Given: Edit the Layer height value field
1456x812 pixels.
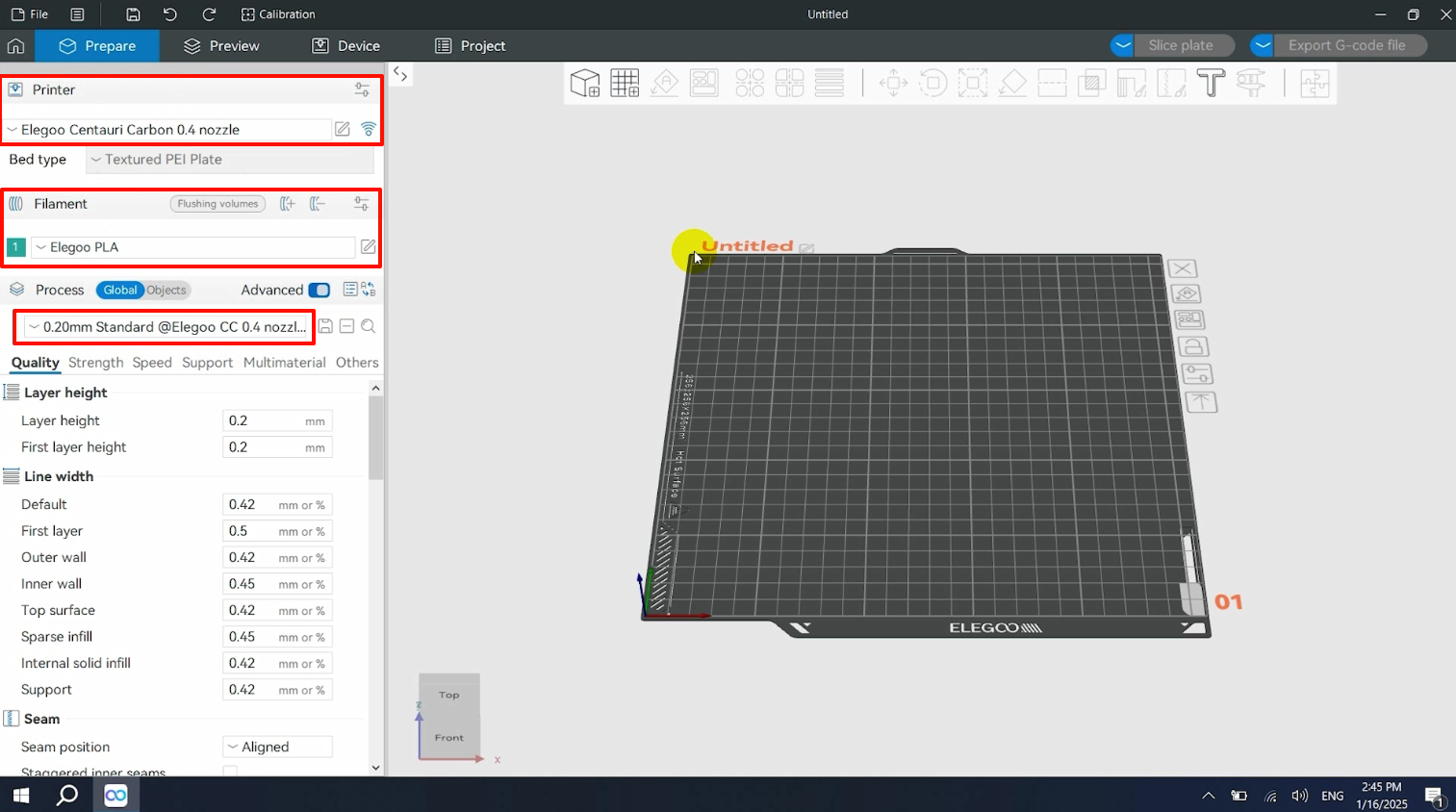Looking at the screenshot, I should click(277, 420).
